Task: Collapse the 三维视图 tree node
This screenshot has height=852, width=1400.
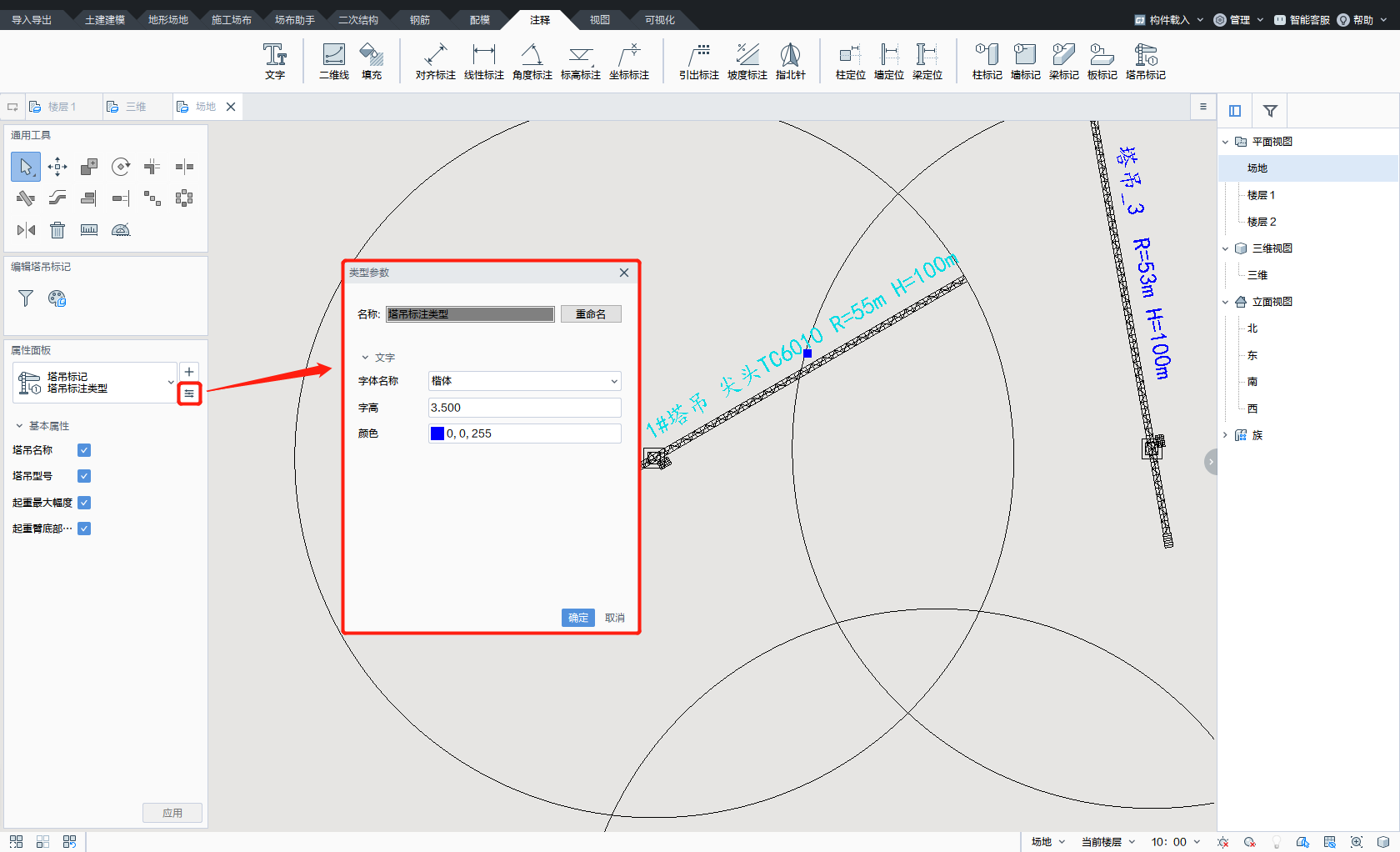Action: 1225,248
